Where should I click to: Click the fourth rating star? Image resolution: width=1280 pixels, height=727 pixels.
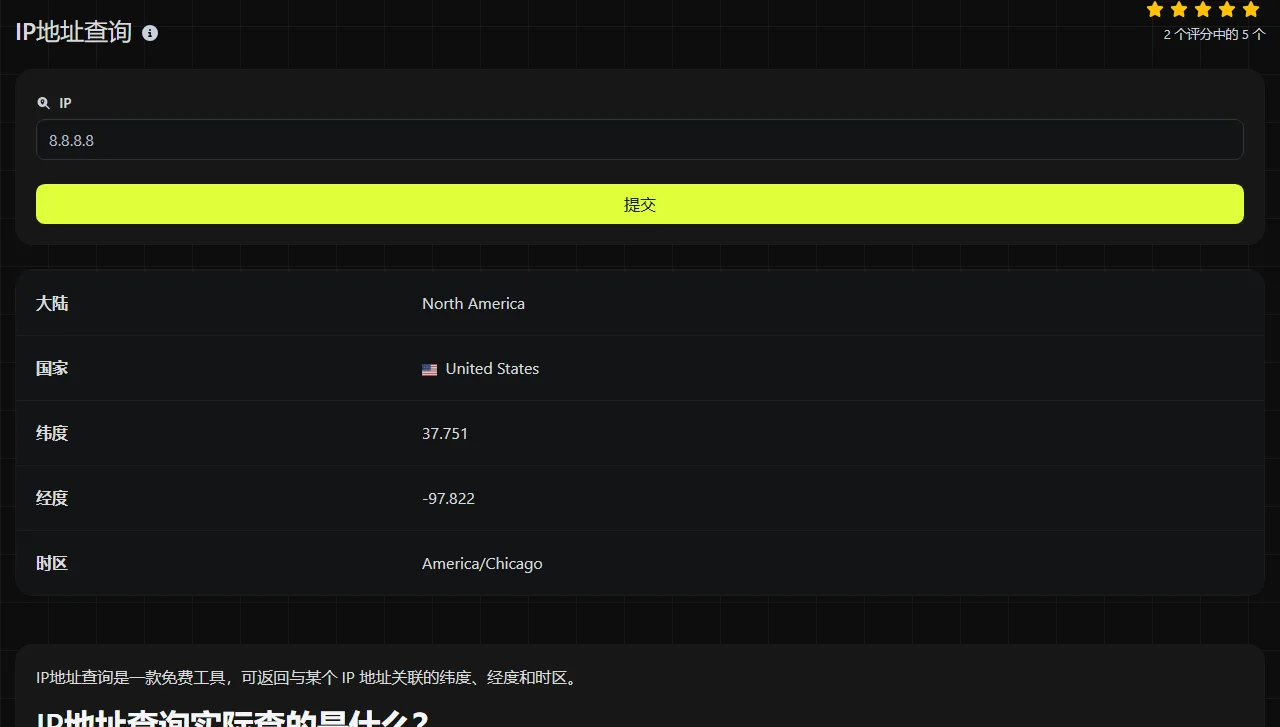click(1227, 10)
